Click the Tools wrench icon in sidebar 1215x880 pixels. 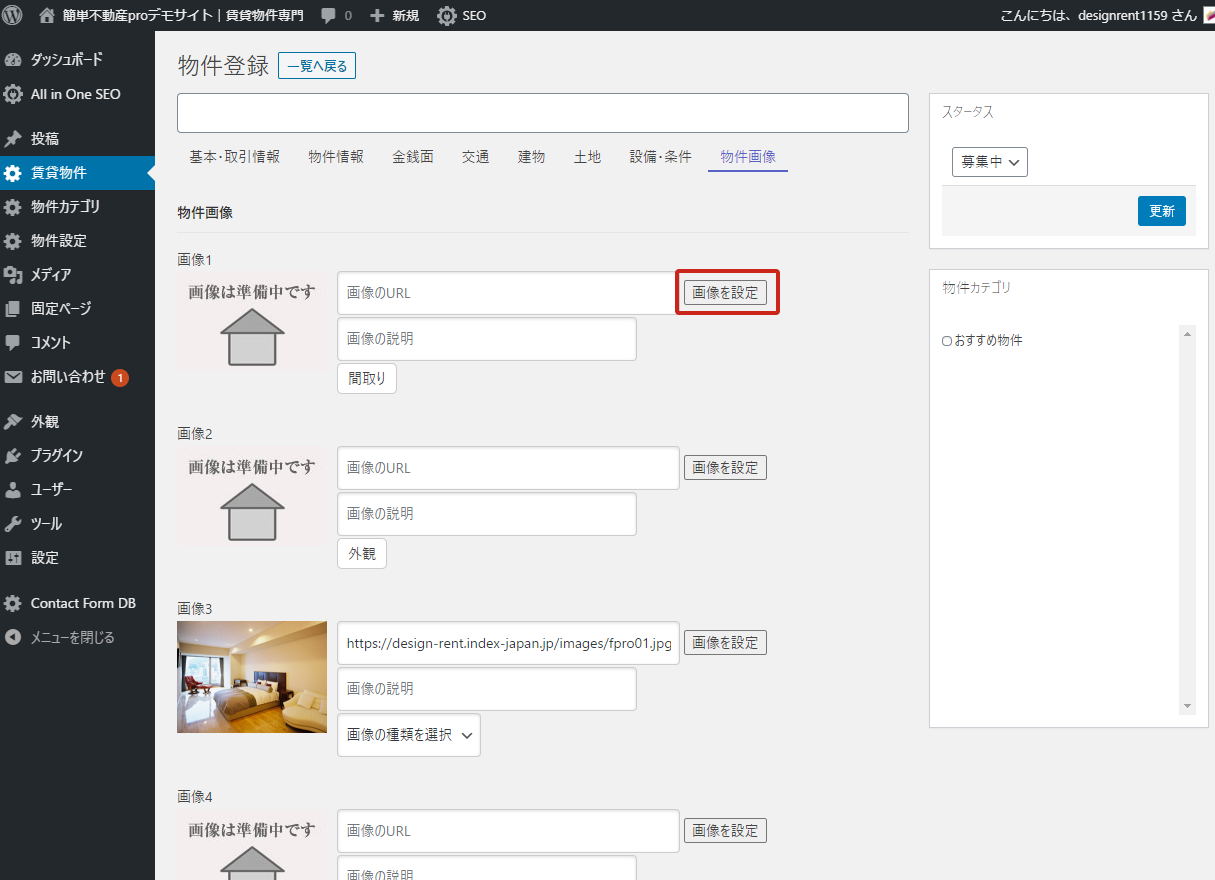[x=13, y=524]
